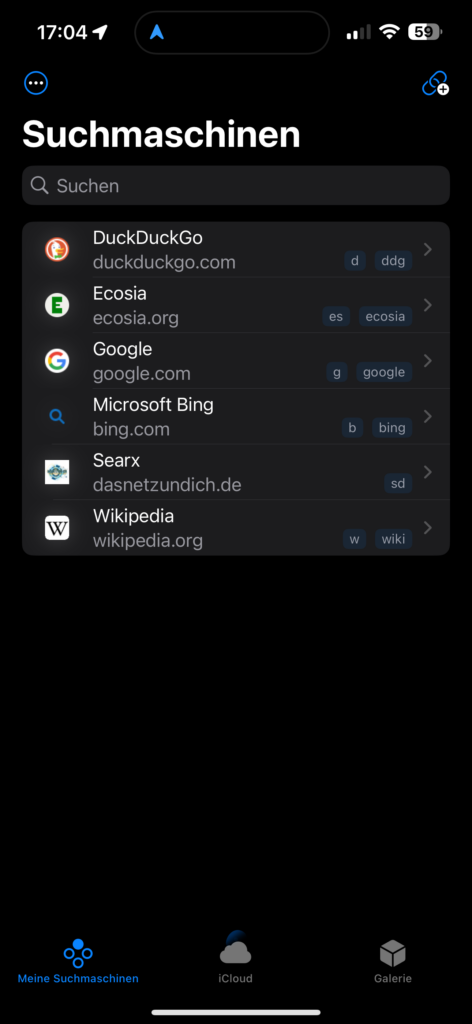The width and height of the screenshot is (472, 1024).
Task: Switch to the iCloud tab
Action: [236, 958]
